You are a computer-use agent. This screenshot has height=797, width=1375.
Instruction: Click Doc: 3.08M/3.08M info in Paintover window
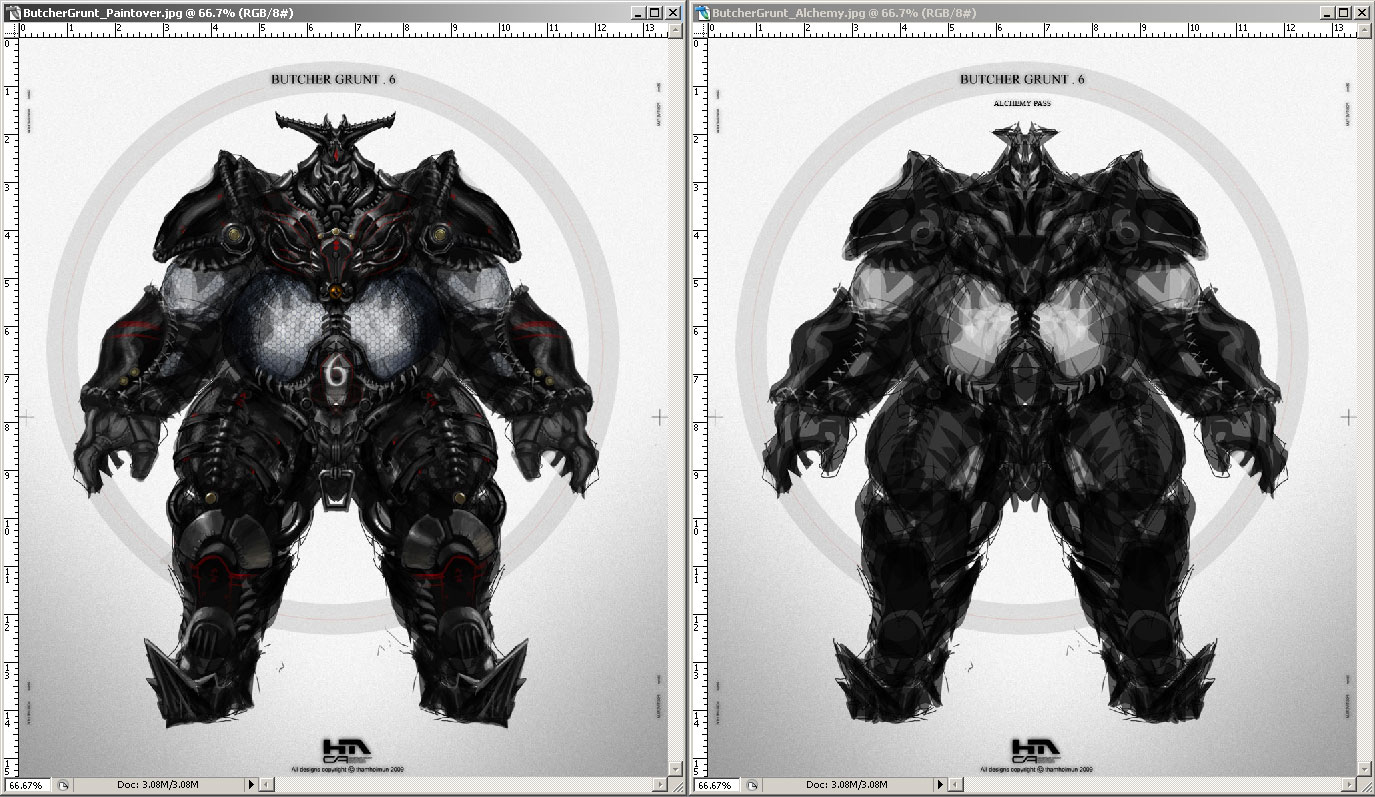point(158,785)
